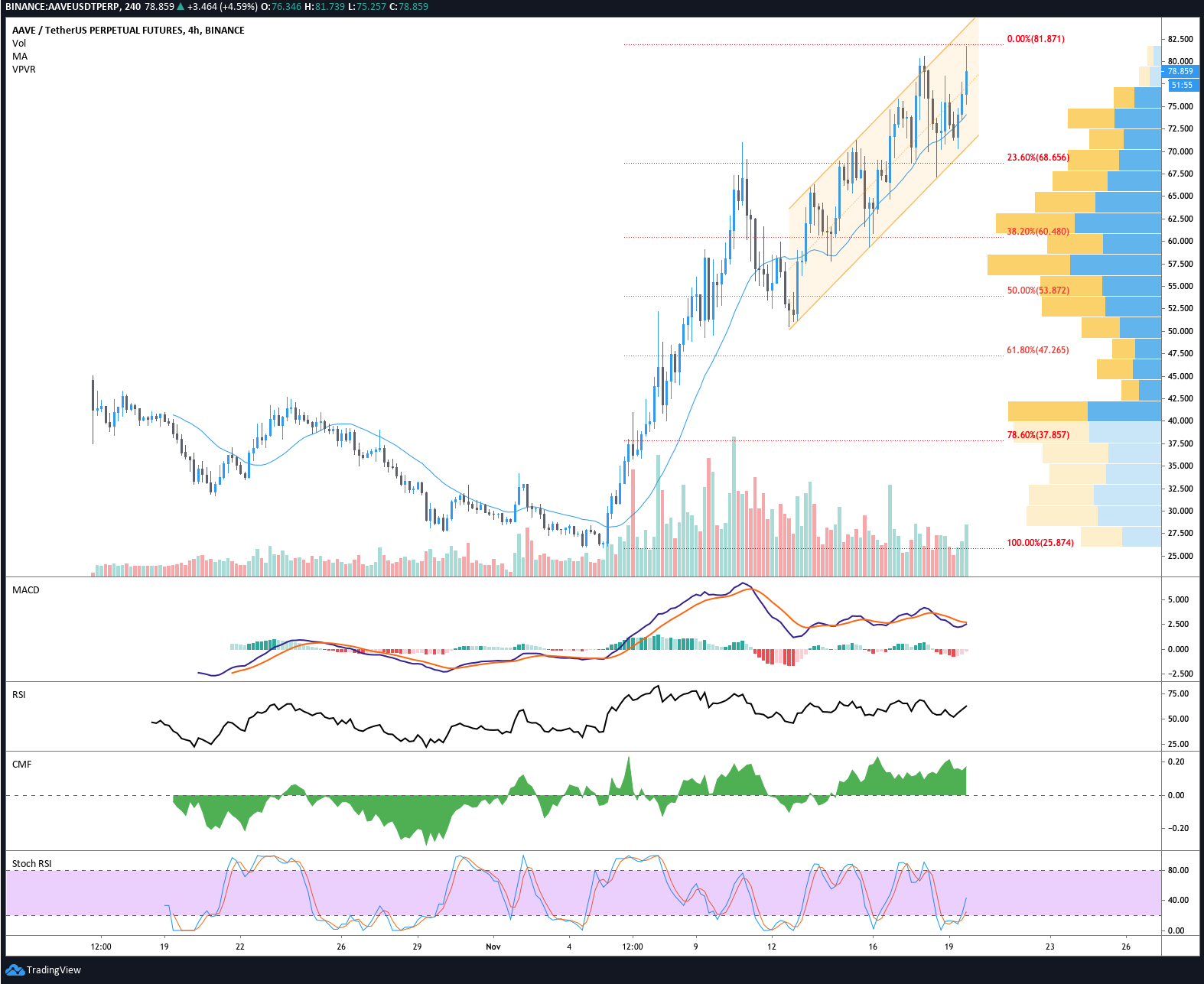The image size is (1204, 984).
Task: Click the RSI pane label
Action: (x=19, y=695)
